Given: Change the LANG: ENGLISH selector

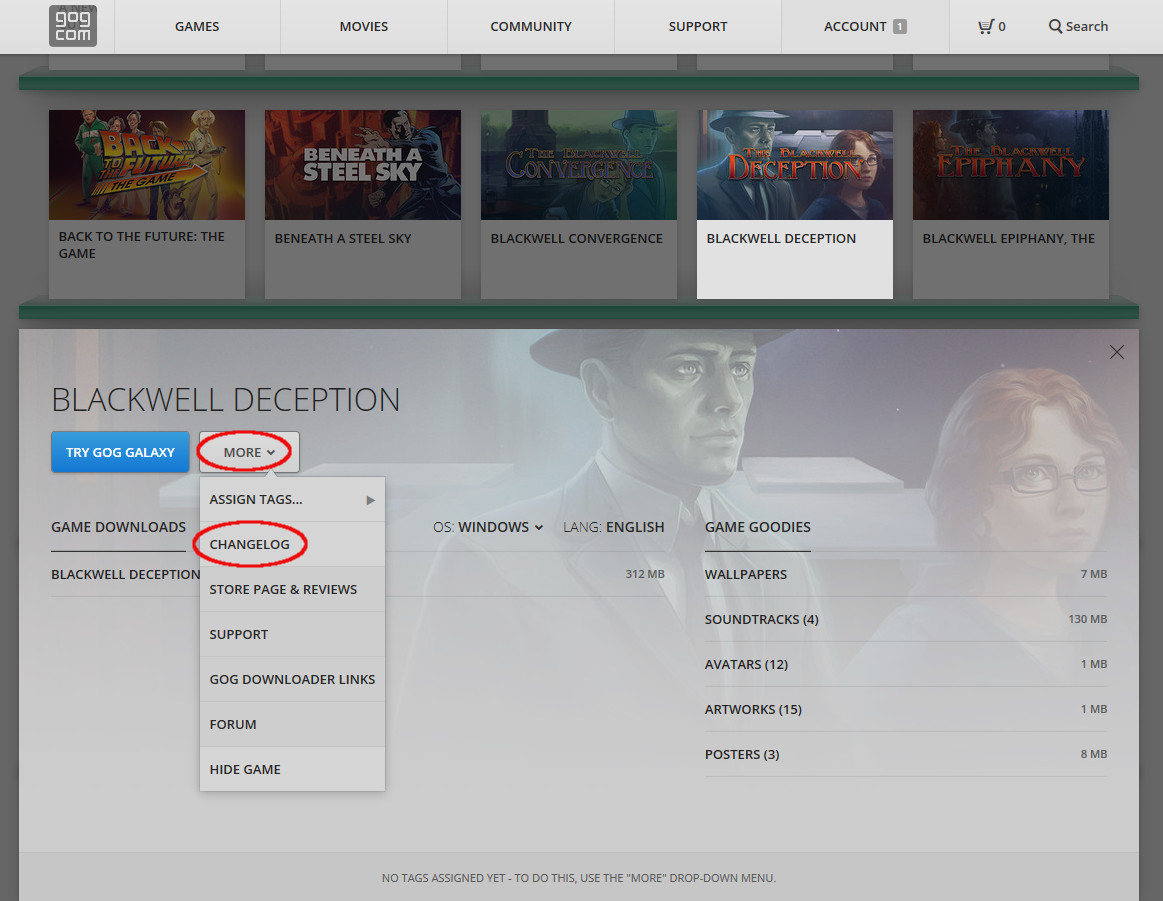Looking at the screenshot, I should click(x=613, y=527).
